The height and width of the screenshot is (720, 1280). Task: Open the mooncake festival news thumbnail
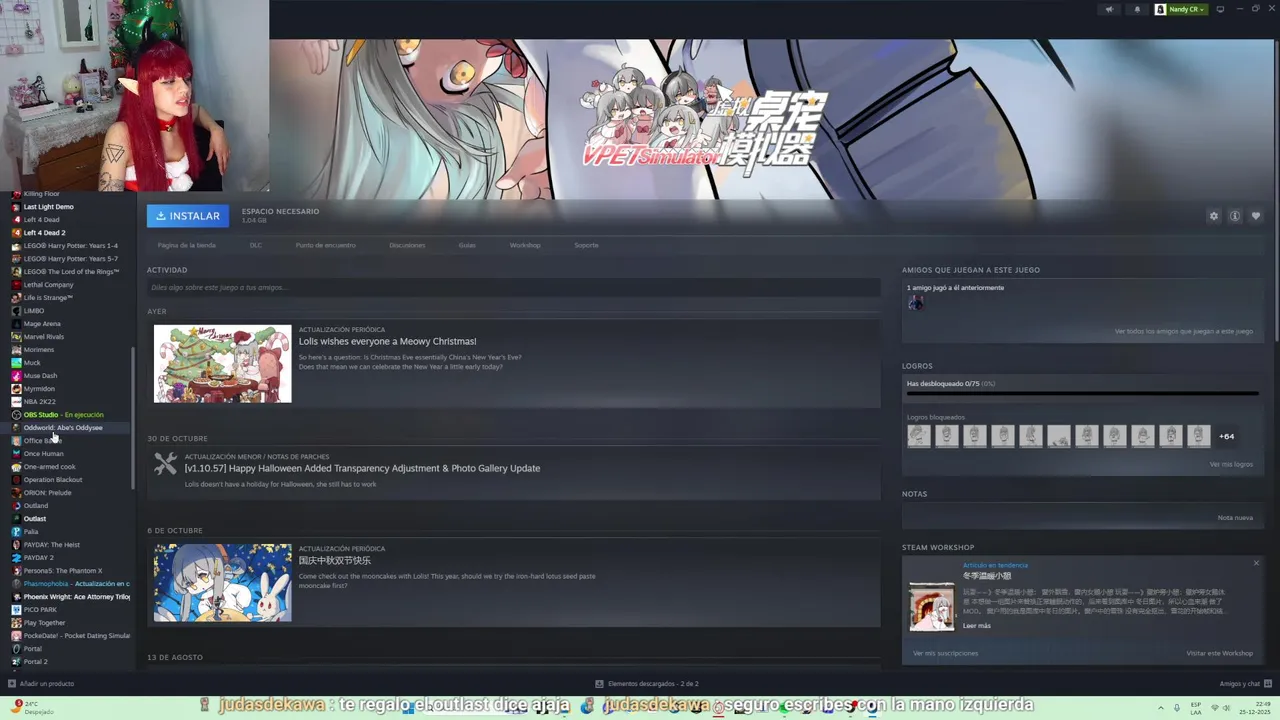click(222, 583)
